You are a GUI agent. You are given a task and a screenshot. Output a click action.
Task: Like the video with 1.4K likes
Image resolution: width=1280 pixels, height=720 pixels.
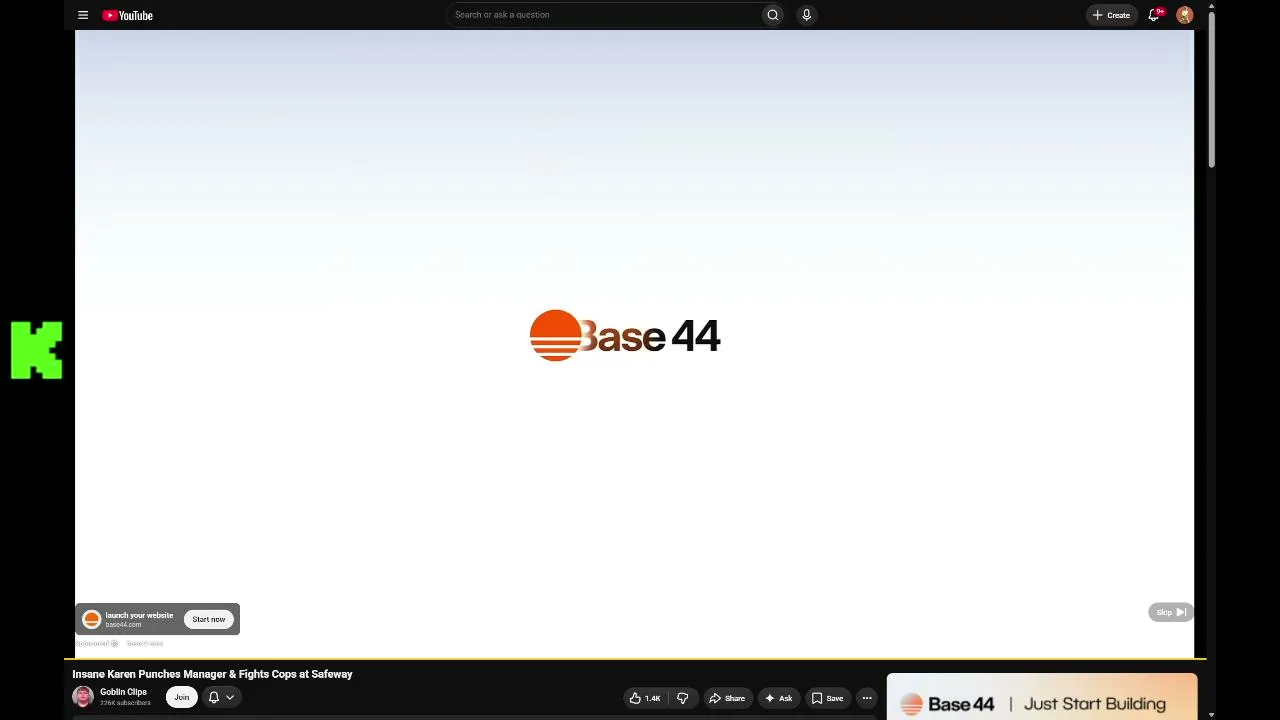click(645, 698)
